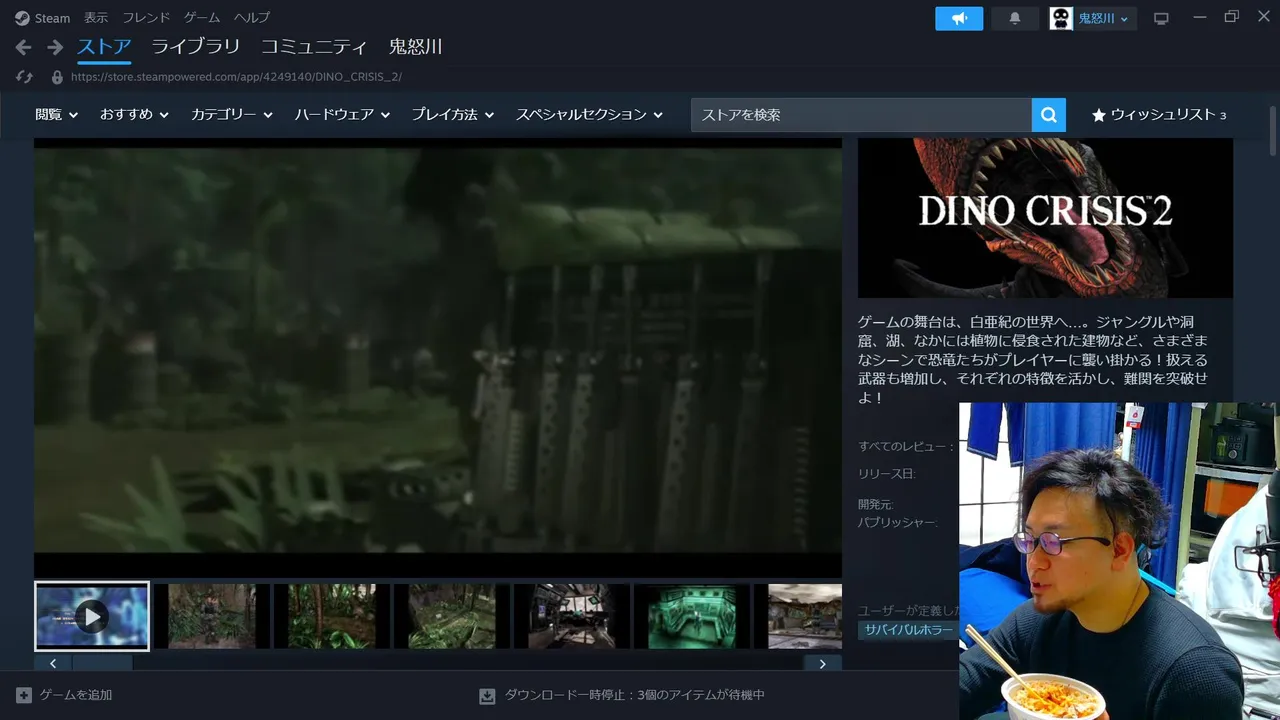This screenshot has height=720, width=1280.
Task: Click the profile avatar for 鬼怒川
Action: (x=1061, y=18)
